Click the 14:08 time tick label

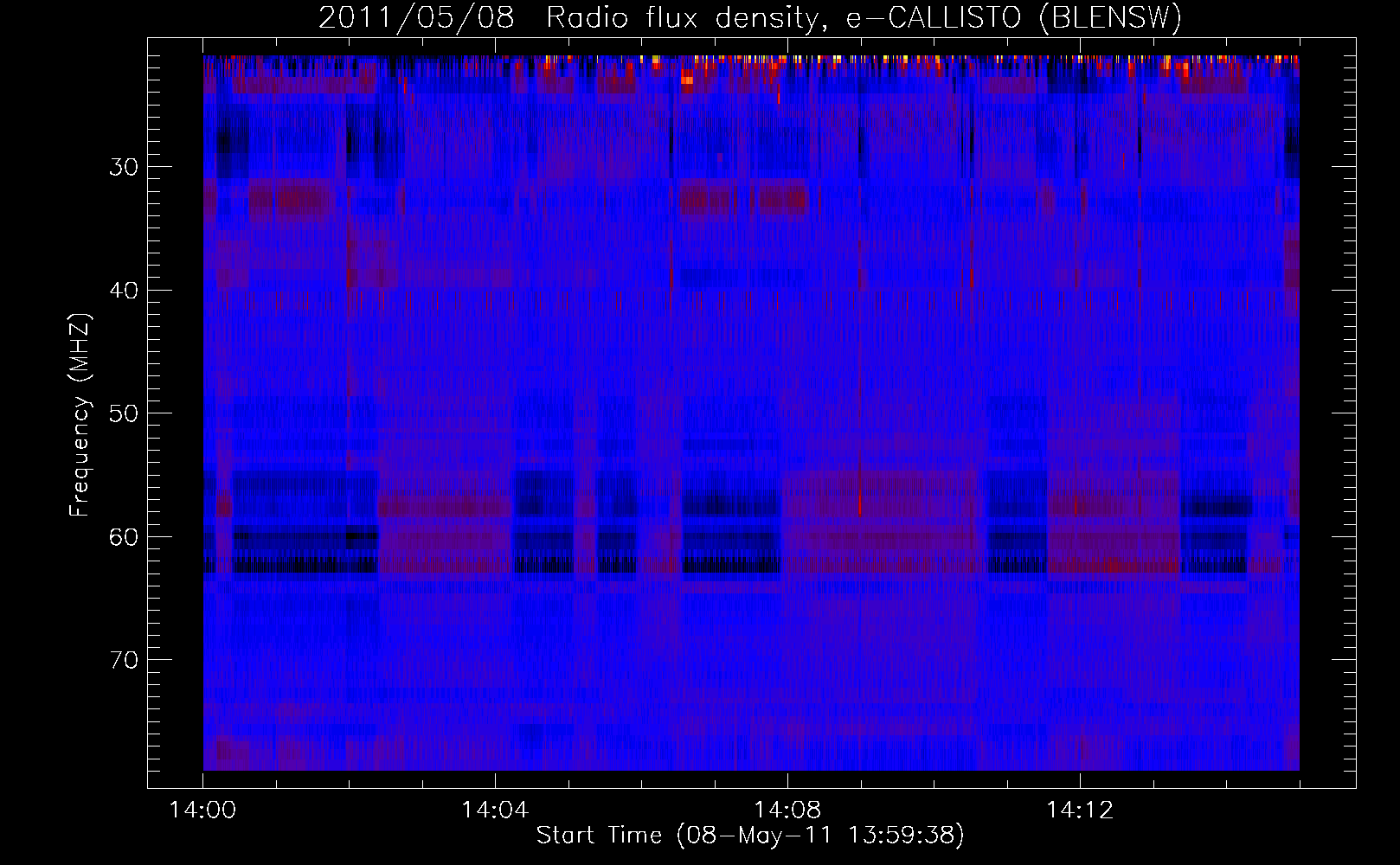pos(787,810)
